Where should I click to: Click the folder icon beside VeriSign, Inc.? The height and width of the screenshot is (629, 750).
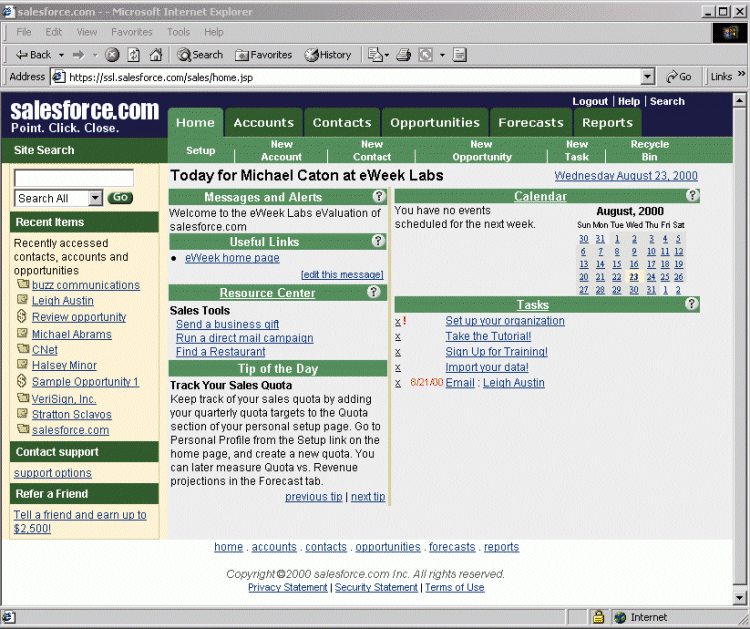(x=22, y=397)
